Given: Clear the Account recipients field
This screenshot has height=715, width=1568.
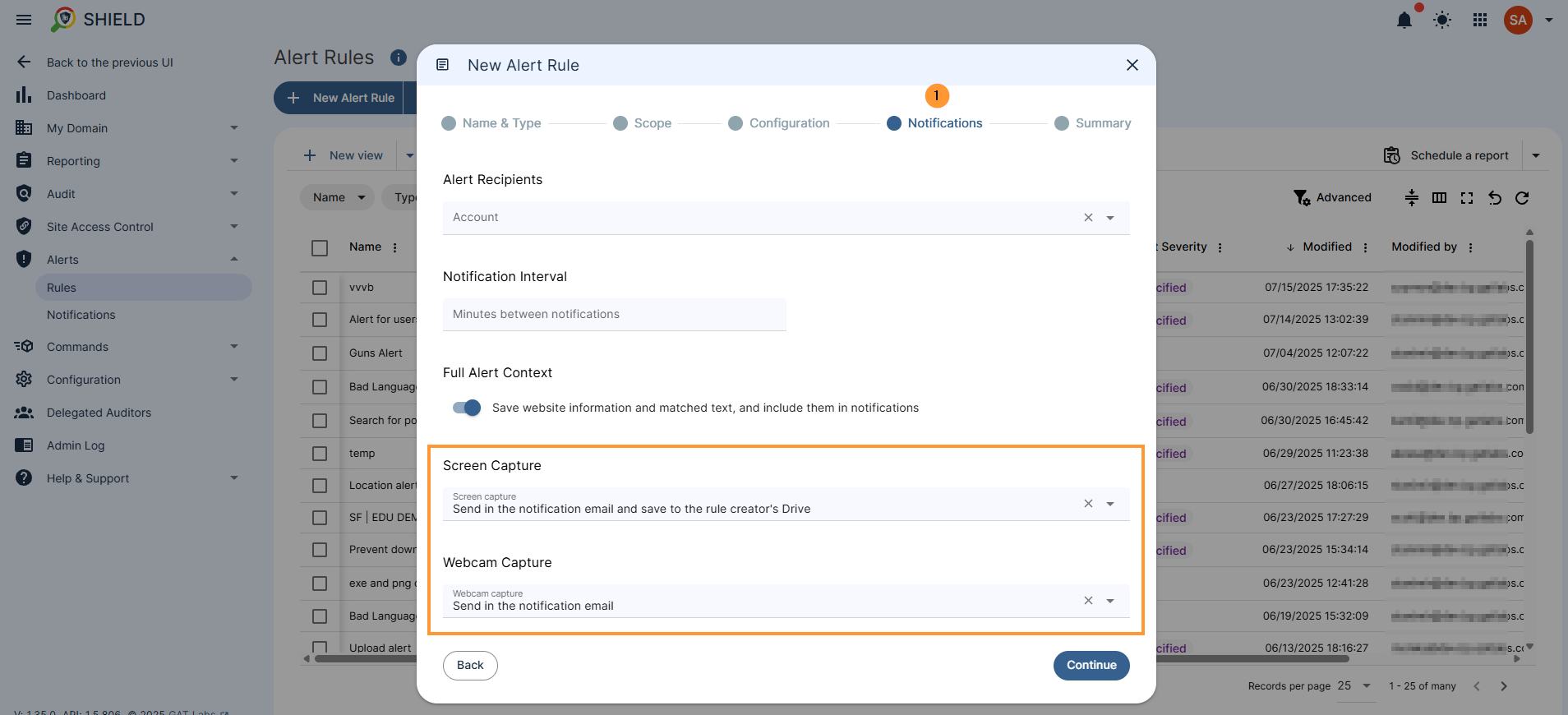Looking at the screenshot, I should tap(1088, 218).
